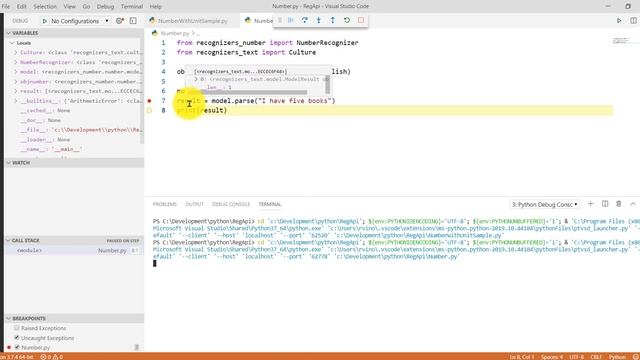This screenshot has height=360, width=640.
Task: Open the Selection menu
Action: pos(45,7)
